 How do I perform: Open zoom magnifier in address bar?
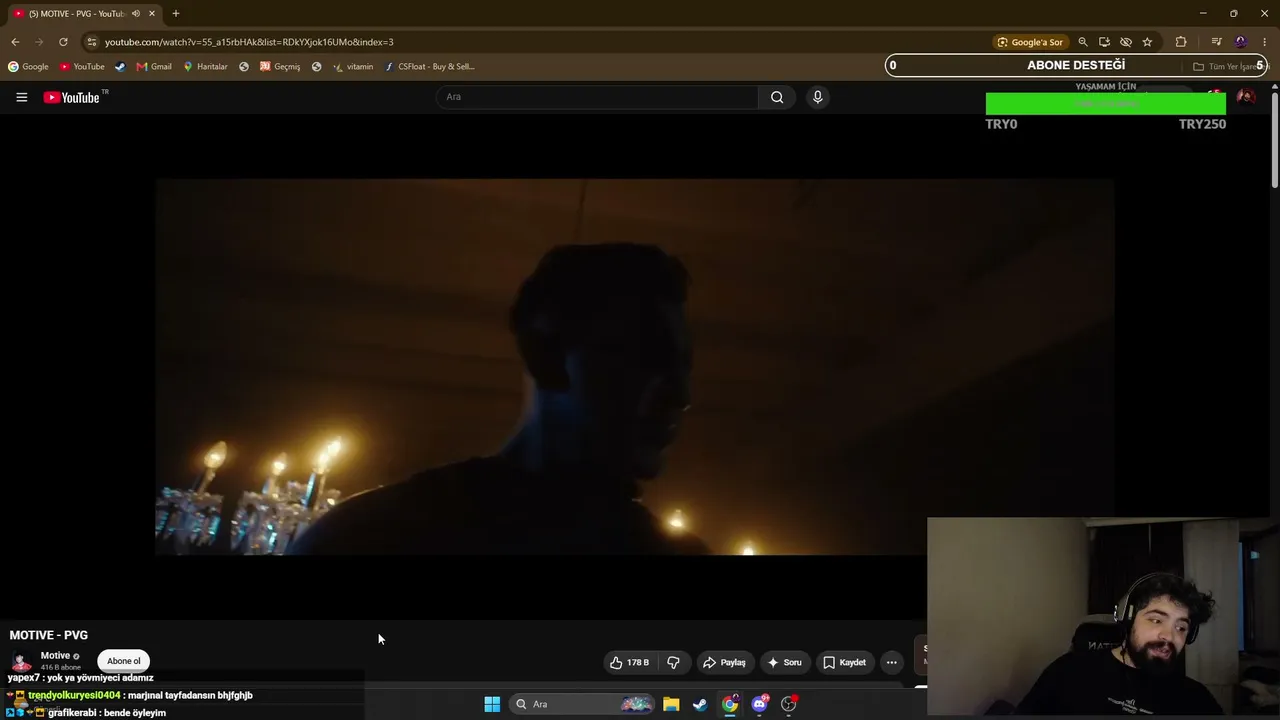click(1083, 42)
